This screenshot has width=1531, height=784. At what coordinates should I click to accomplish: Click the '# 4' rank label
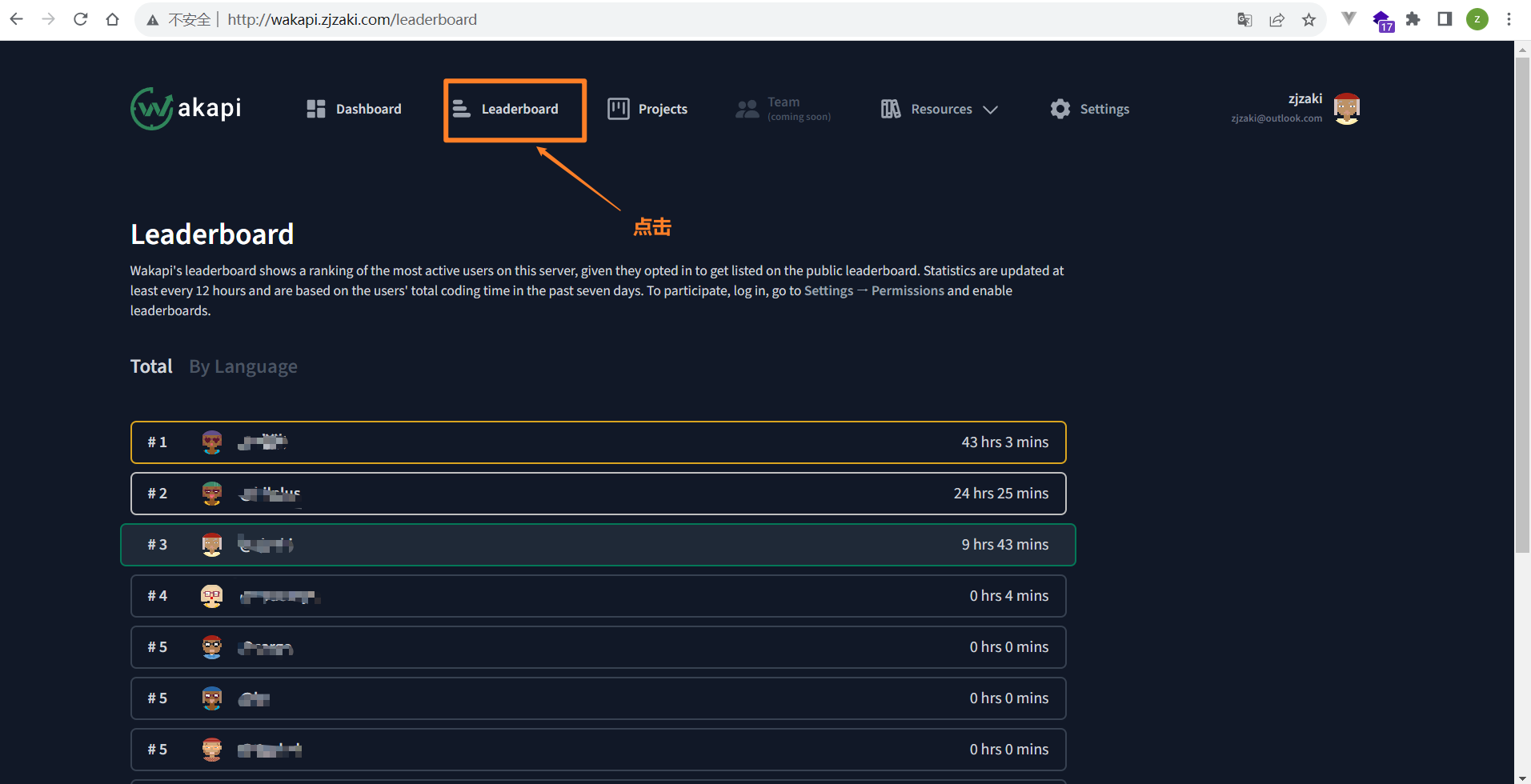[x=158, y=596]
